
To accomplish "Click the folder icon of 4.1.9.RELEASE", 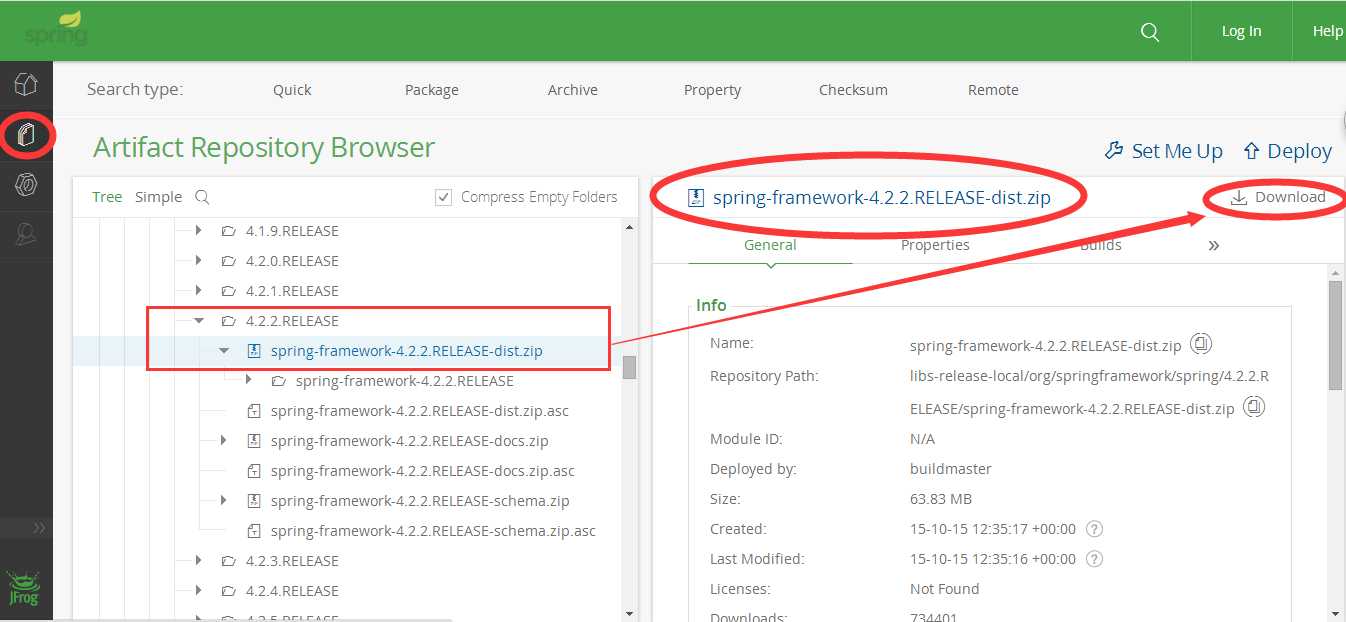I will click(x=228, y=231).
